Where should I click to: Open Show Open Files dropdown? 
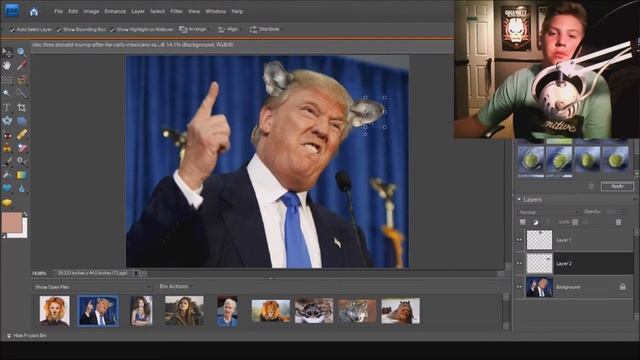click(92, 287)
